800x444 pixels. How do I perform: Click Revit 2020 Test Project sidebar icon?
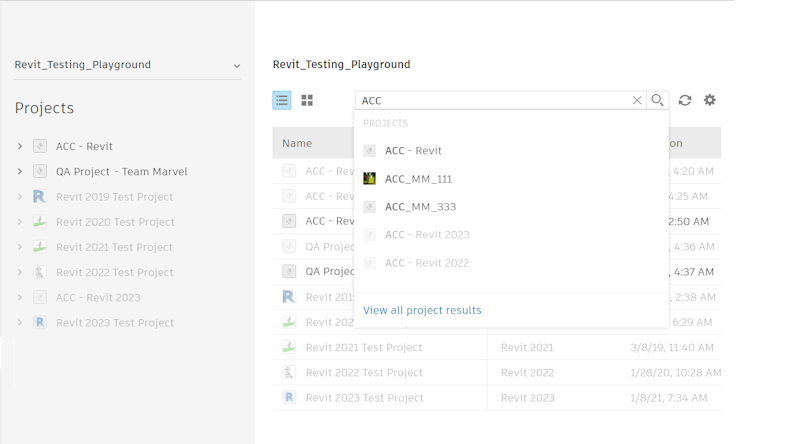(39, 222)
